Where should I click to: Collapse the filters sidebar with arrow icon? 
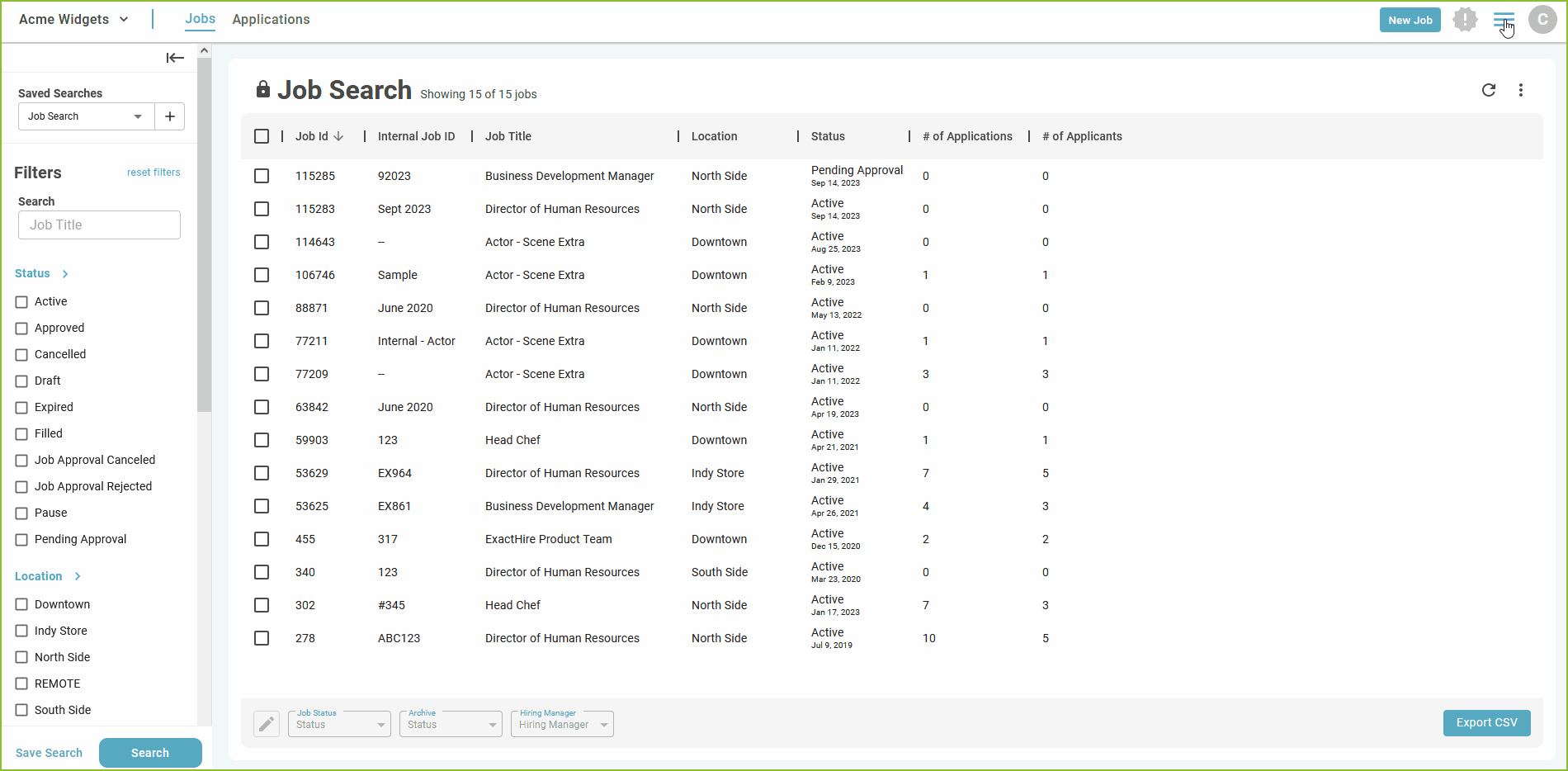point(175,58)
